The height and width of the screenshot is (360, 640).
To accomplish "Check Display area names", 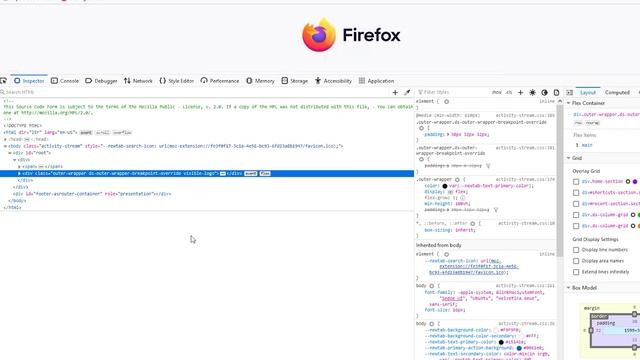I will pyautogui.click(x=576, y=261).
